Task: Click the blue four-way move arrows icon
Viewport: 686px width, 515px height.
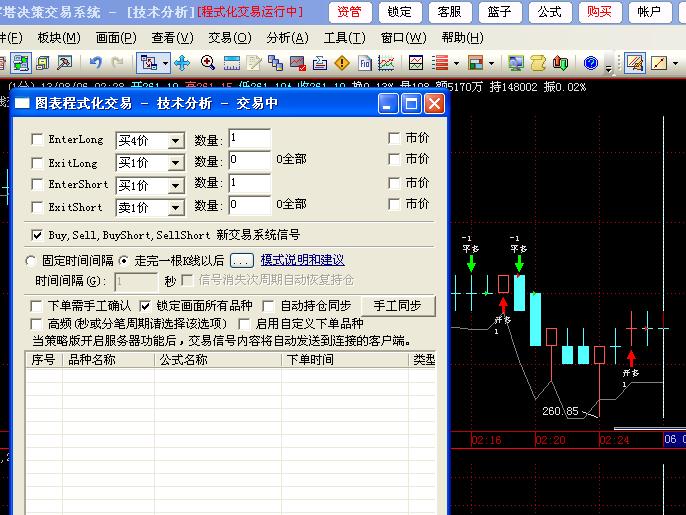Action: point(182,63)
